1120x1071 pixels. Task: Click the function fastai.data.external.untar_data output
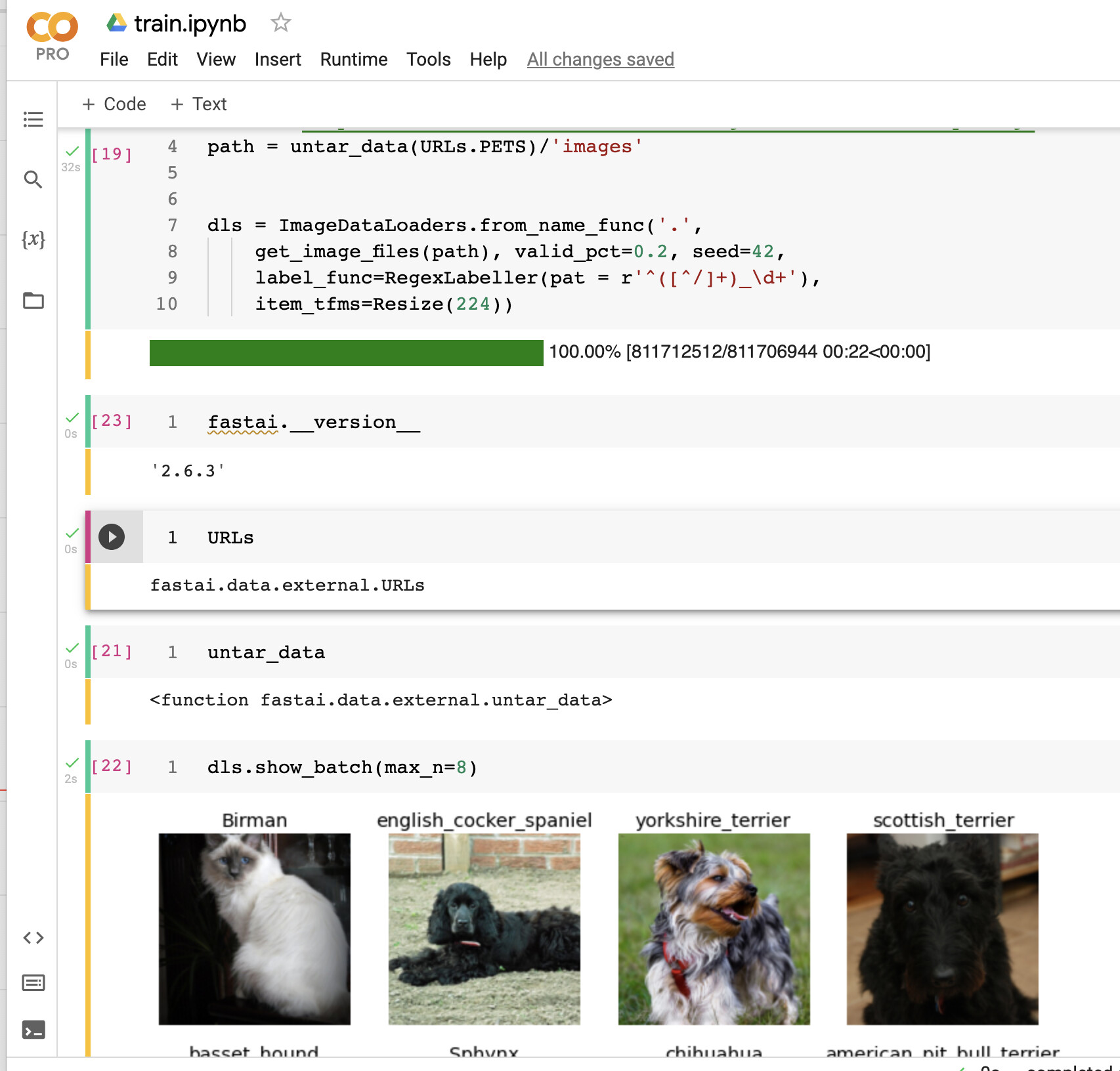click(x=381, y=700)
